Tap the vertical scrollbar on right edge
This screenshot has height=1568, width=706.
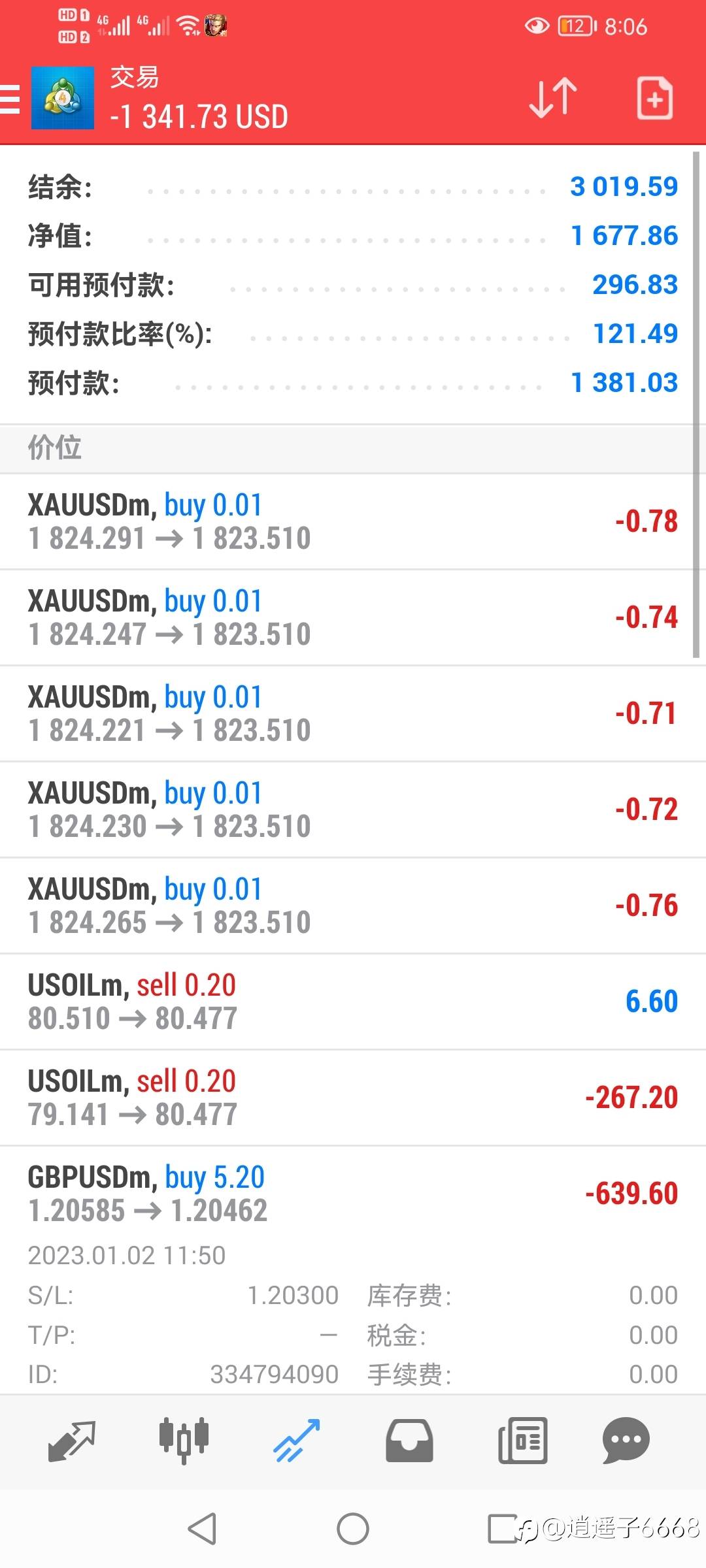tap(696, 405)
